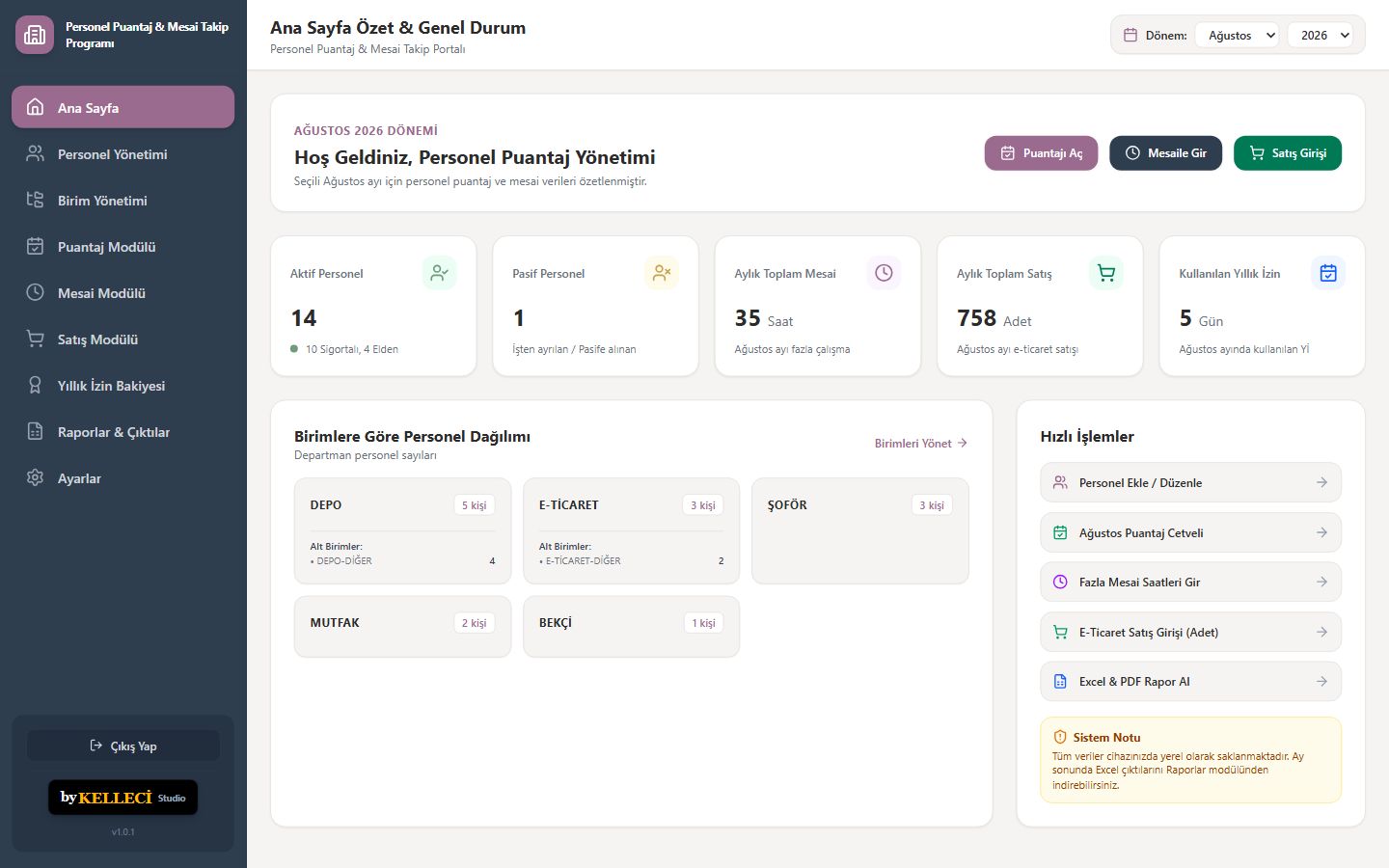Click the calendar icon beside Dönem label
Image resolution: width=1389 pixels, height=868 pixels.
1130,35
